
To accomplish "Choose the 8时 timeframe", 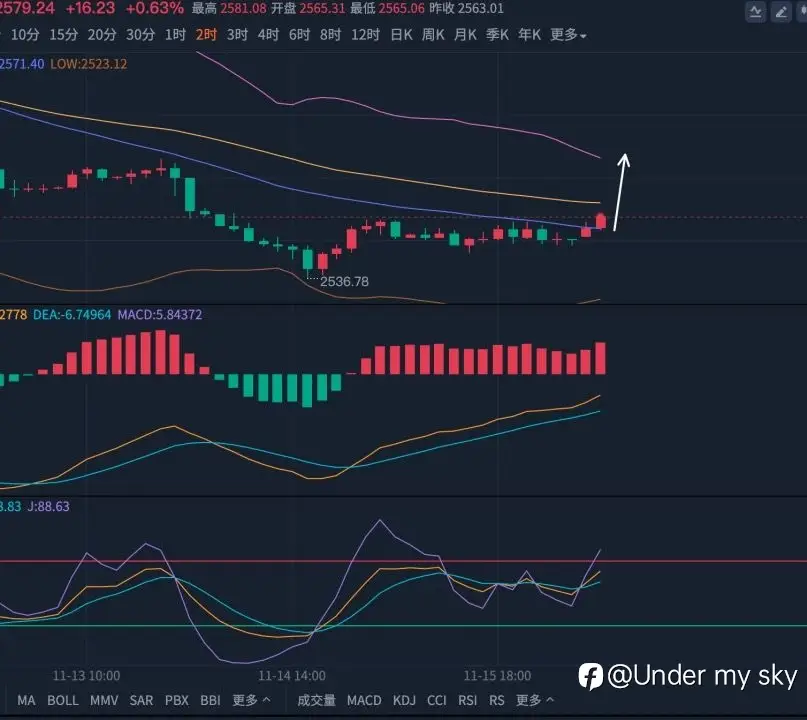I will pyautogui.click(x=330, y=35).
